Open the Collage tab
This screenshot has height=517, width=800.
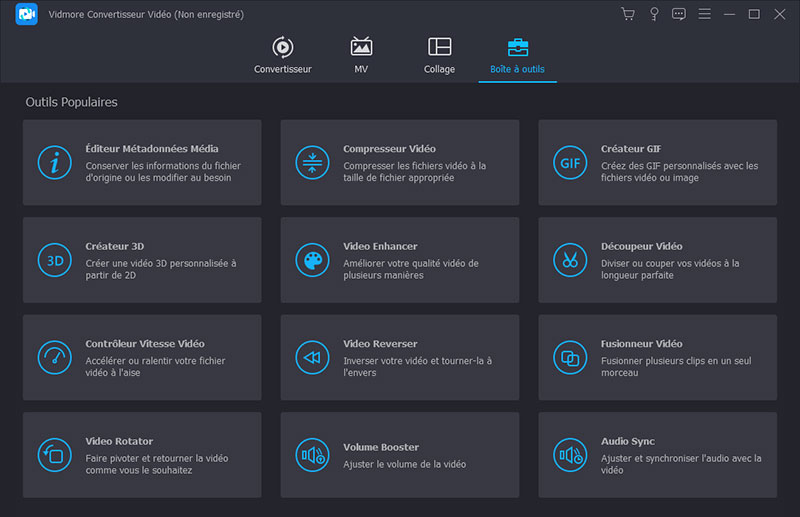click(x=439, y=56)
